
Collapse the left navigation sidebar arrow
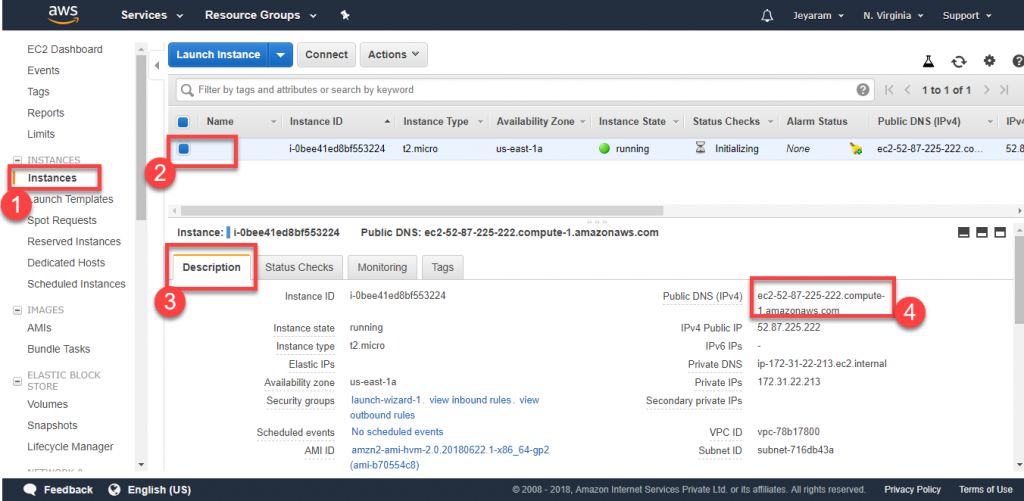point(157,65)
